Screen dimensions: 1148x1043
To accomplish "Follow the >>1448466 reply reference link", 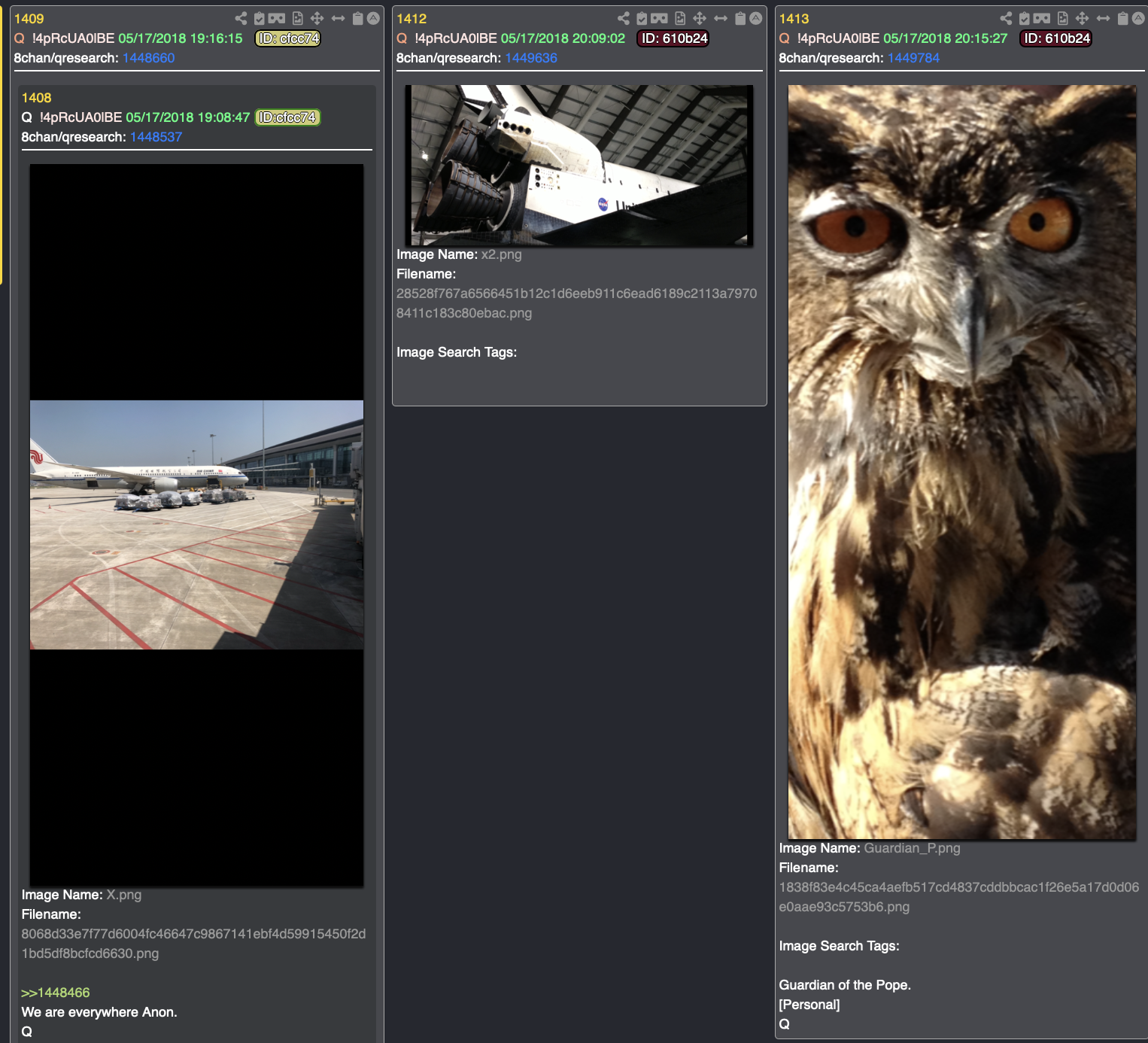I will (56, 993).
